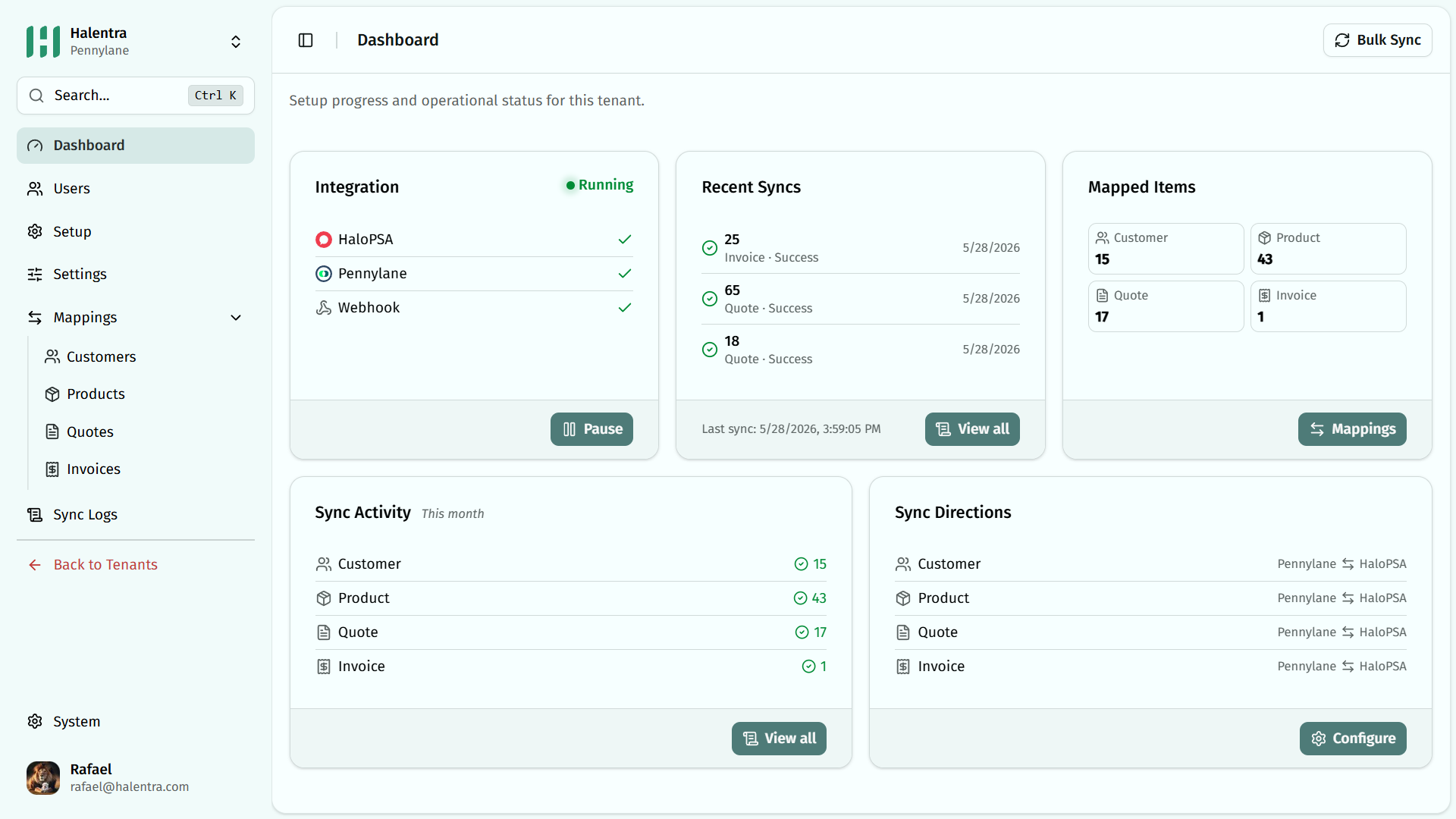Go to Users page
This screenshot has width=1456, height=819.
click(136, 189)
